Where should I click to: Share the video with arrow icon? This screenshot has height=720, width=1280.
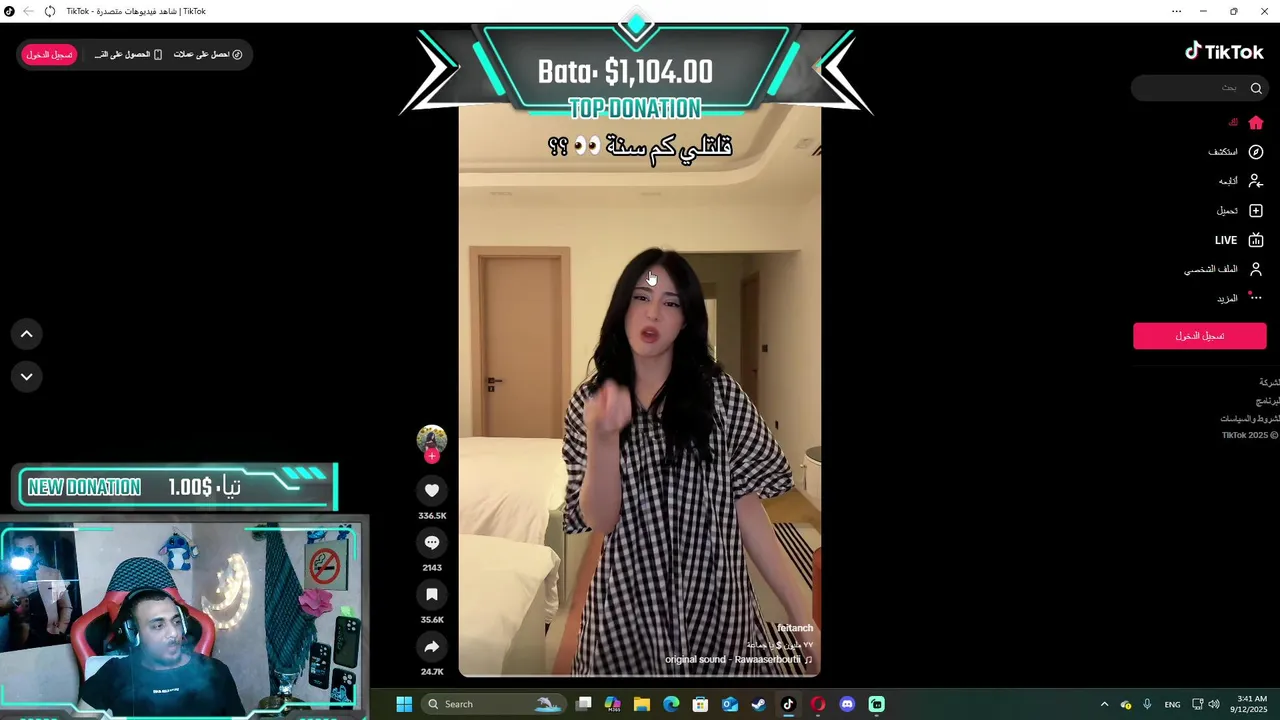tap(432, 646)
